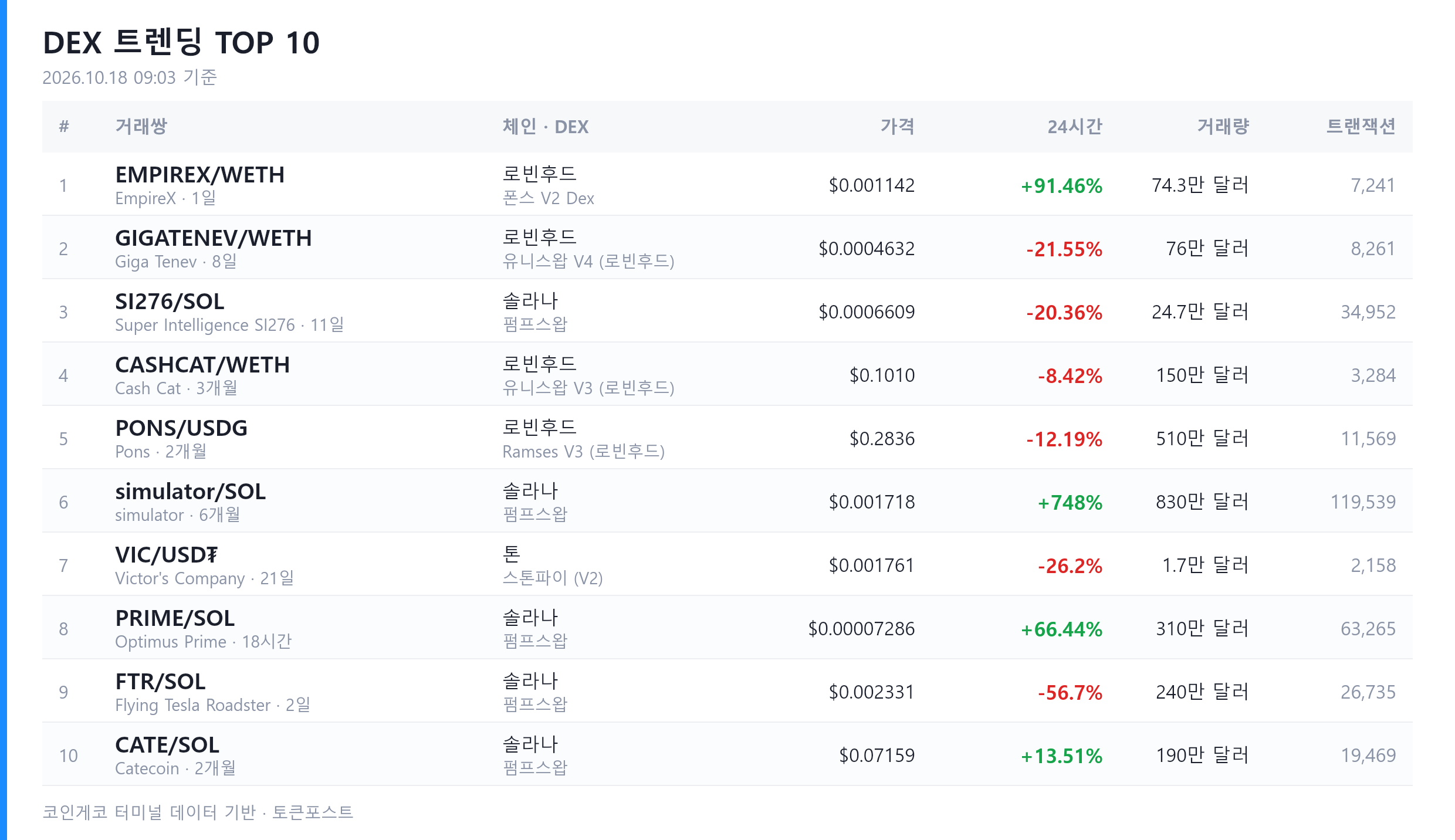Viewport: 1455px width, 840px height.
Task: Select the VIC/USD₮ pair name
Action: click(x=167, y=555)
